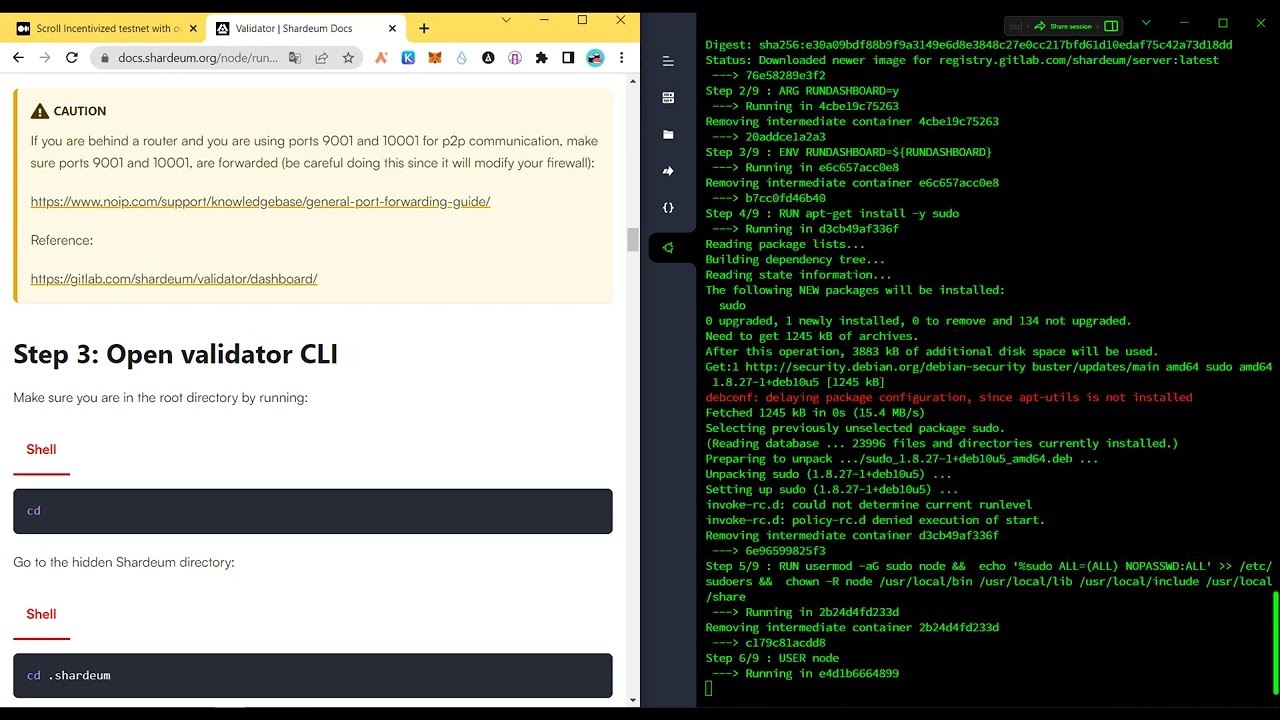
Task: Select the active terminal session icon in sidebar
Action: pos(668,247)
